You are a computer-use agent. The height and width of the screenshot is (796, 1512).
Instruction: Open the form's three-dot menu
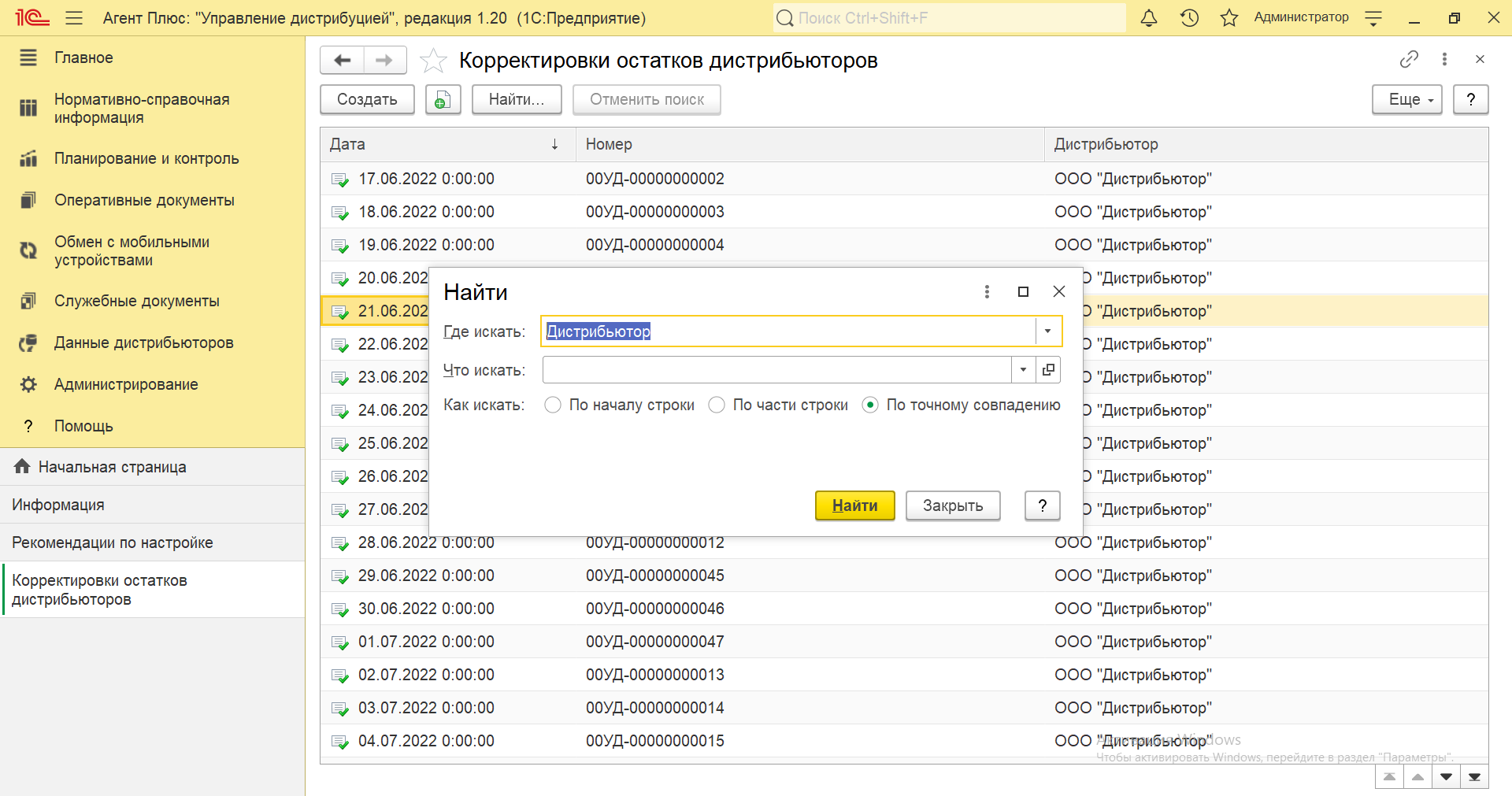[x=1444, y=59]
